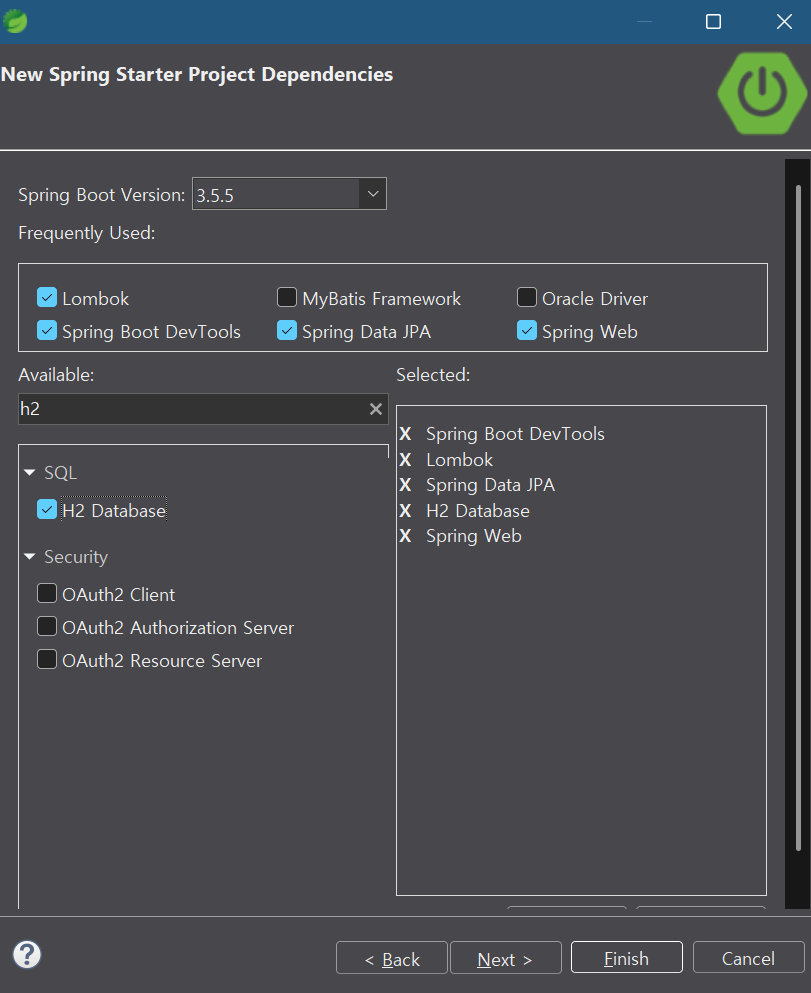Remove Lombok from the Selected list via X
The image size is (811, 993).
coord(405,460)
